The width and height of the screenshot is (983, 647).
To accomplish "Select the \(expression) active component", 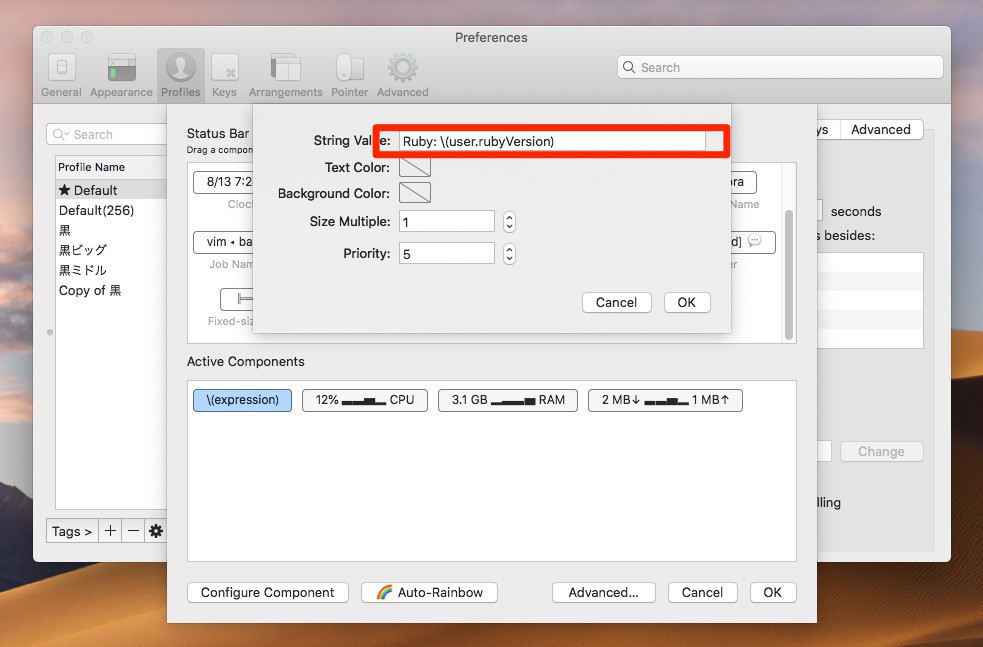I will pyautogui.click(x=243, y=400).
